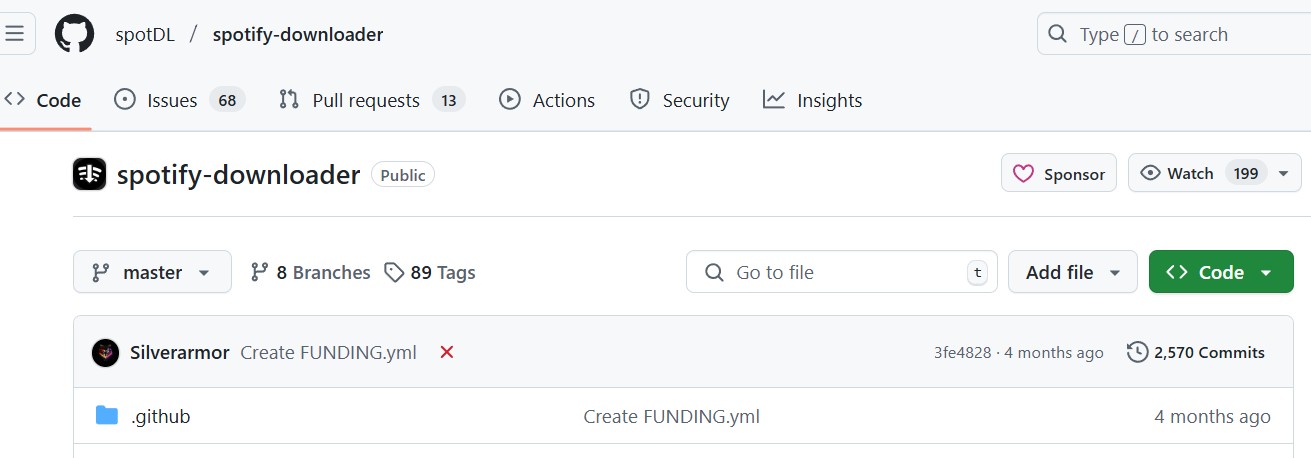Click the t shortcut hint in Go to file

[x=977, y=272]
